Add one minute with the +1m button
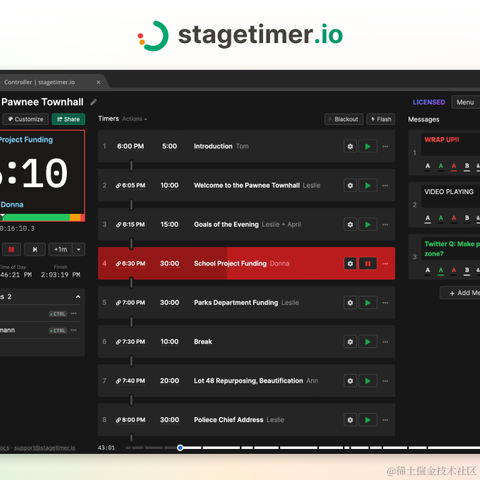Image resolution: width=480 pixels, height=480 pixels. pos(61,249)
